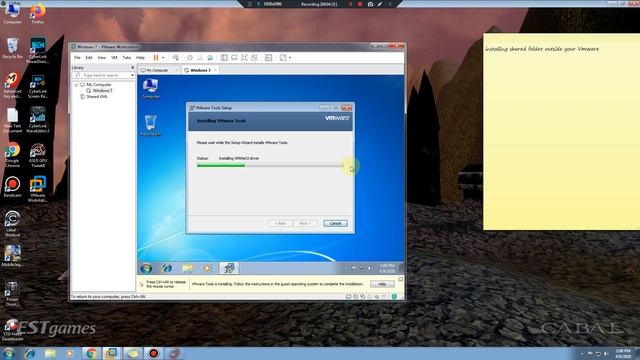Click the thumbnail bar view toolbar icon
The width and height of the screenshot is (640, 360).
pyautogui.click(x=234, y=58)
